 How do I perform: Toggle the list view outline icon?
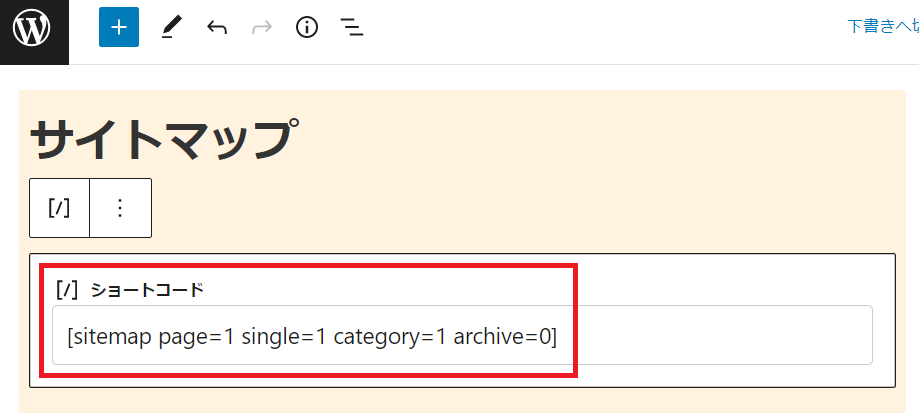point(352,28)
